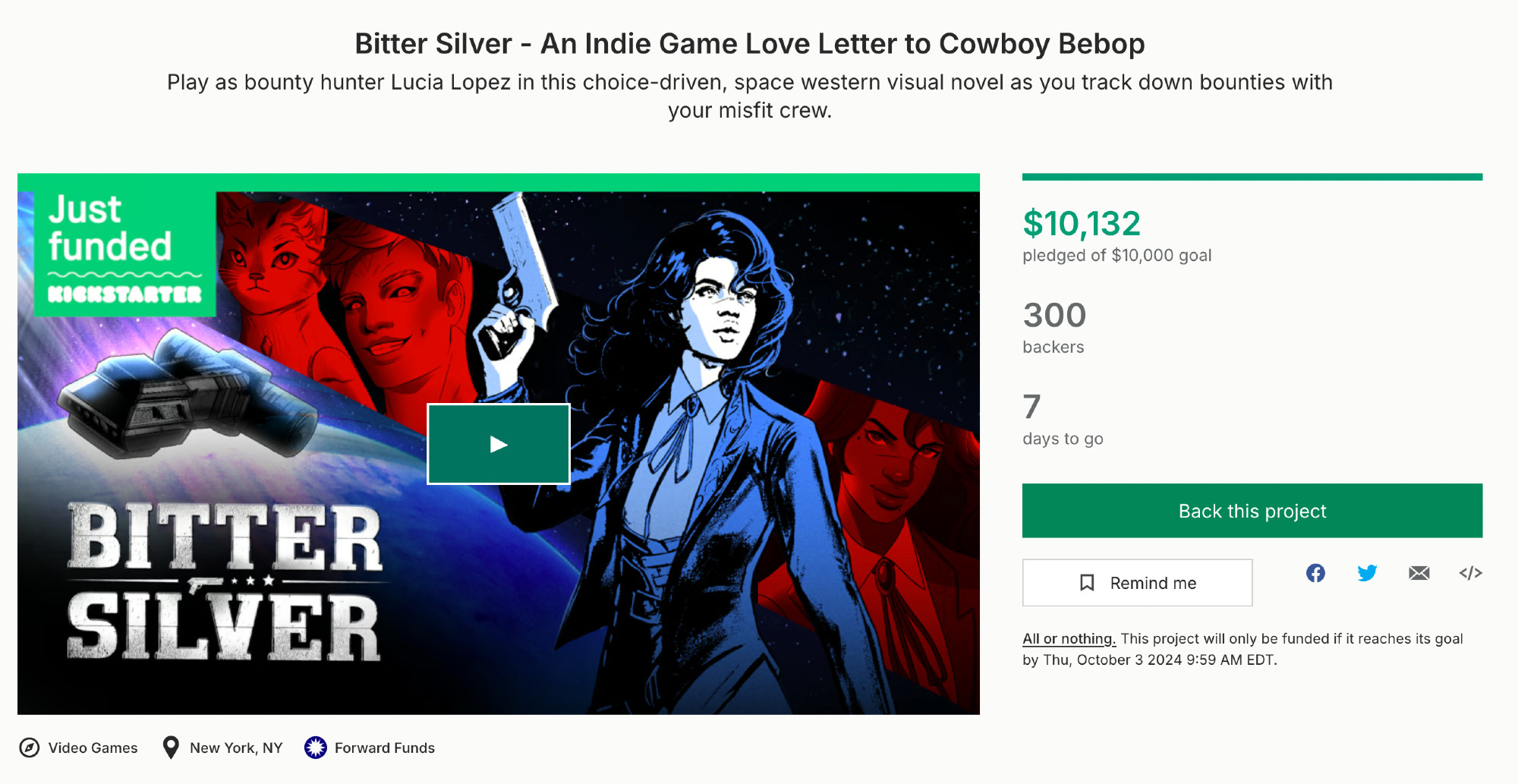
Task: Browse the Video Games category link
Action: [93, 748]
